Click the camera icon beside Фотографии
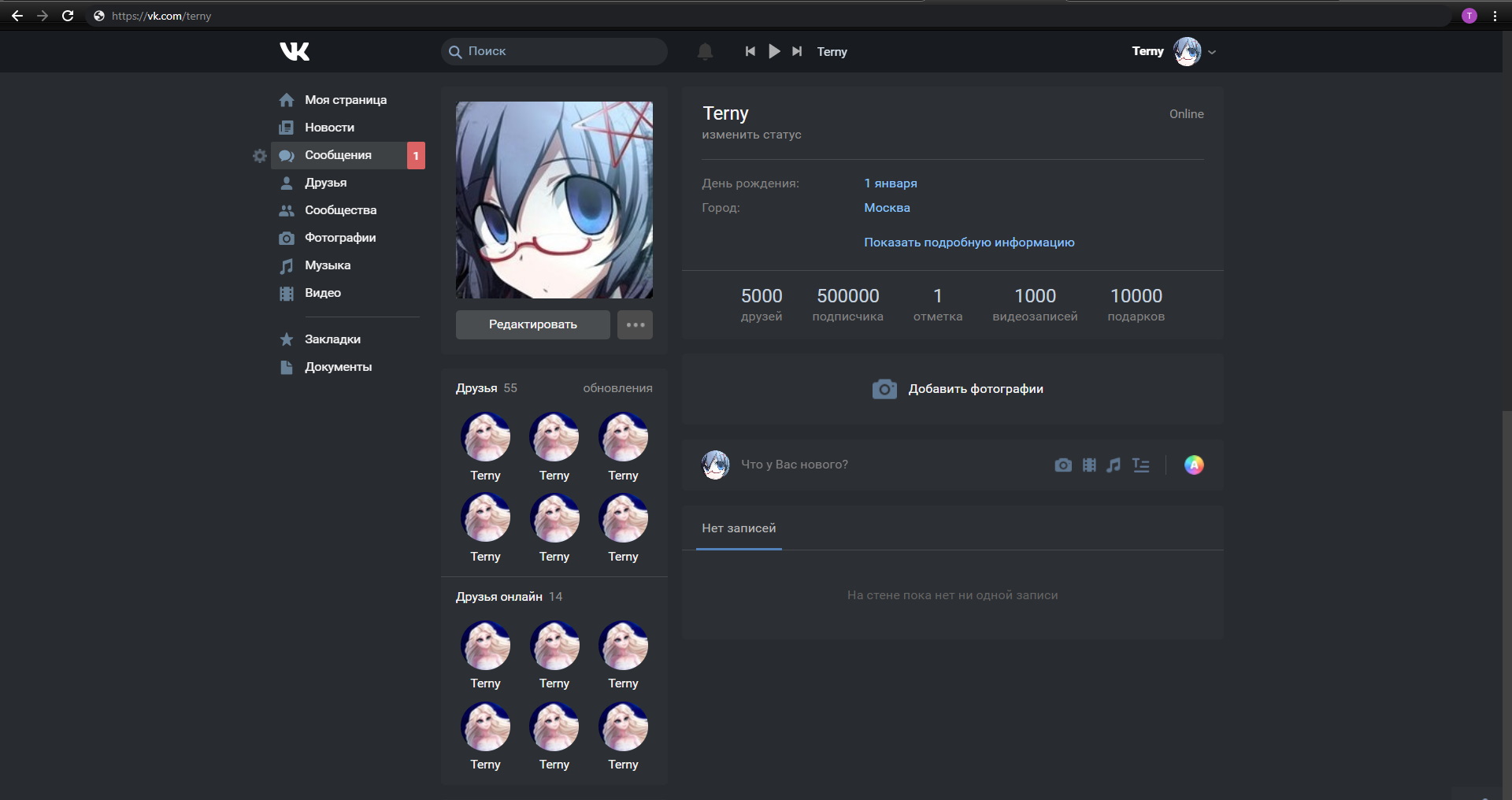Viewport: 1512px width, 800px height. (287, 238)
